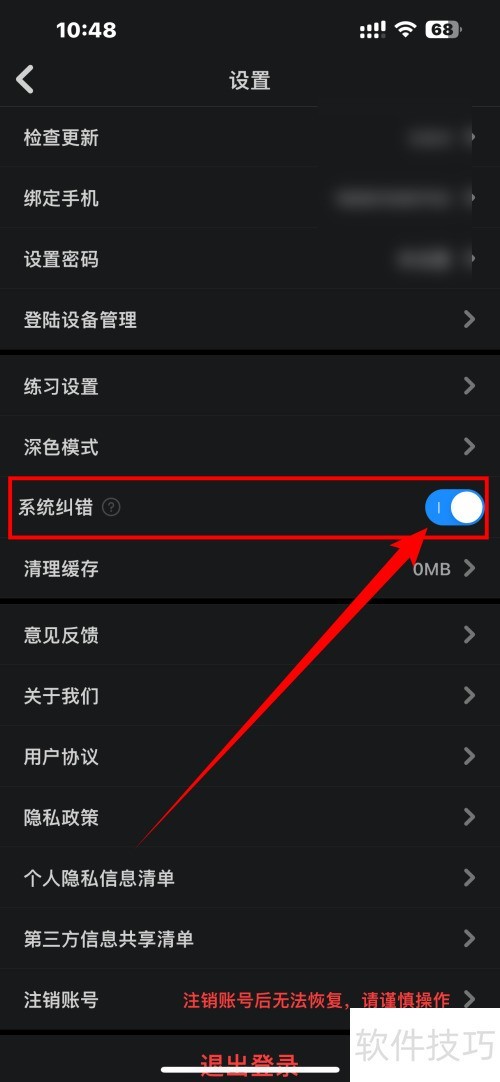View the 用户协议 link
The image size is (500, 1082).
[x=250, y=756]
